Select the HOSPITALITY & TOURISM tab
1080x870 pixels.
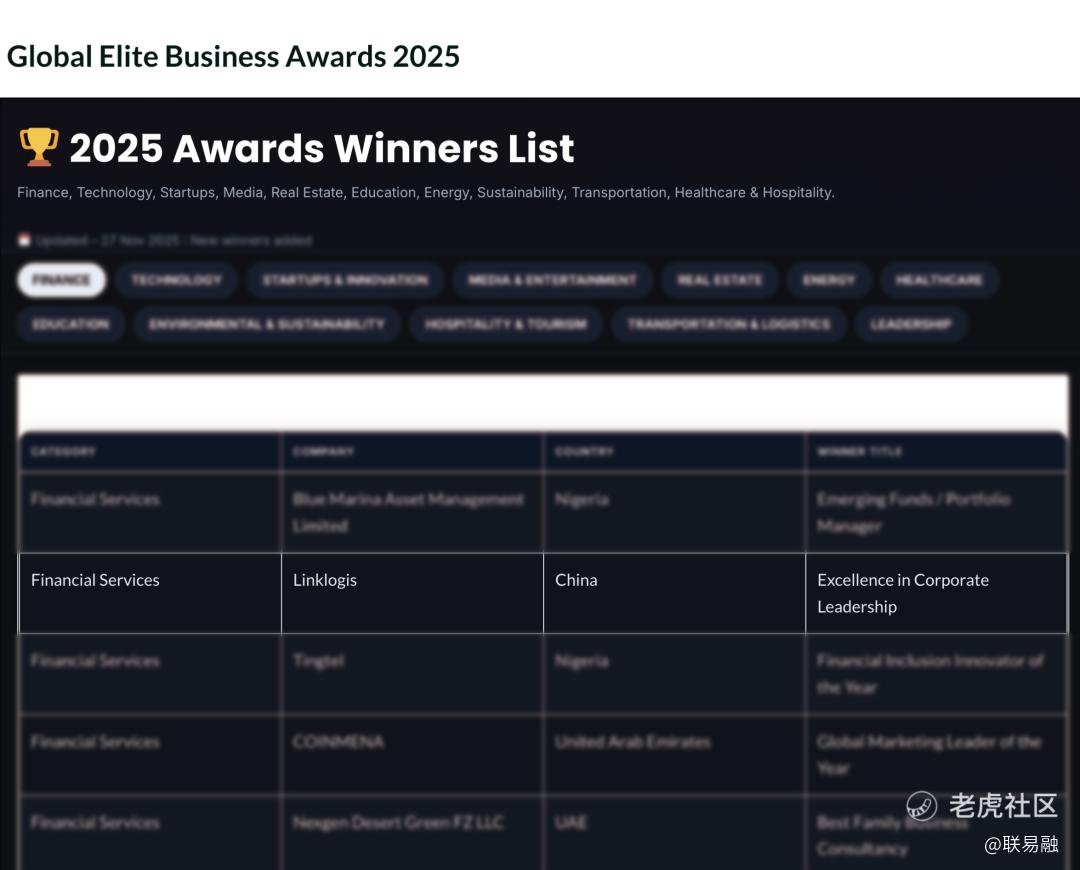pyautogui.click(x=506, y=324)
